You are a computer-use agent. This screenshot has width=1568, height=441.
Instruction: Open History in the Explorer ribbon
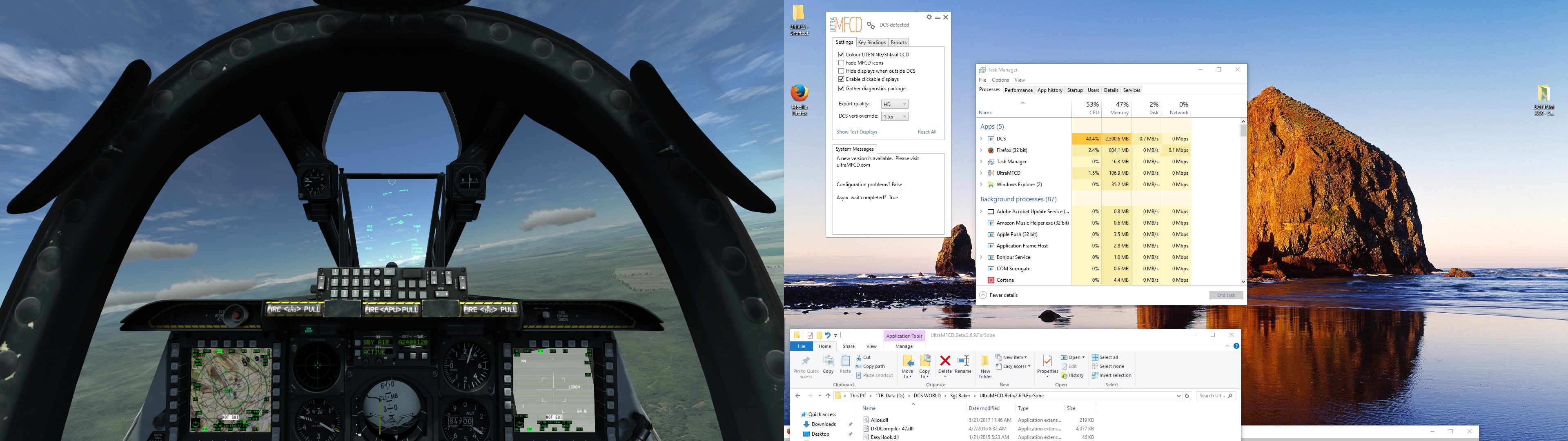pos(1072,375)
